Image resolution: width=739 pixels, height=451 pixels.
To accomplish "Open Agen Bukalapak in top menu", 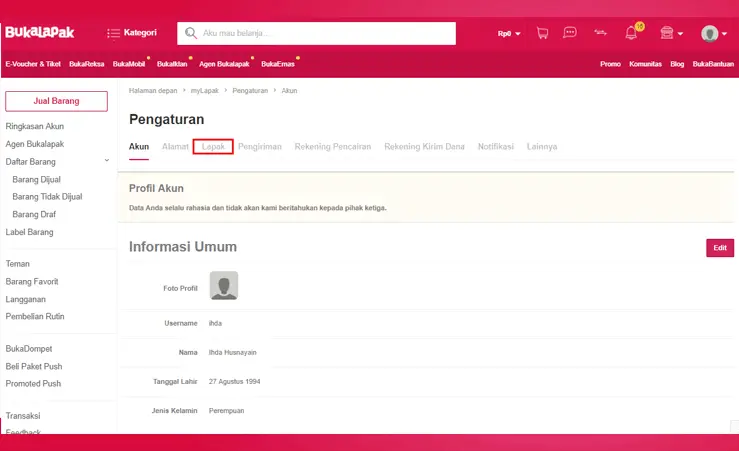I will pyautogui.click(x=224, y=64).
